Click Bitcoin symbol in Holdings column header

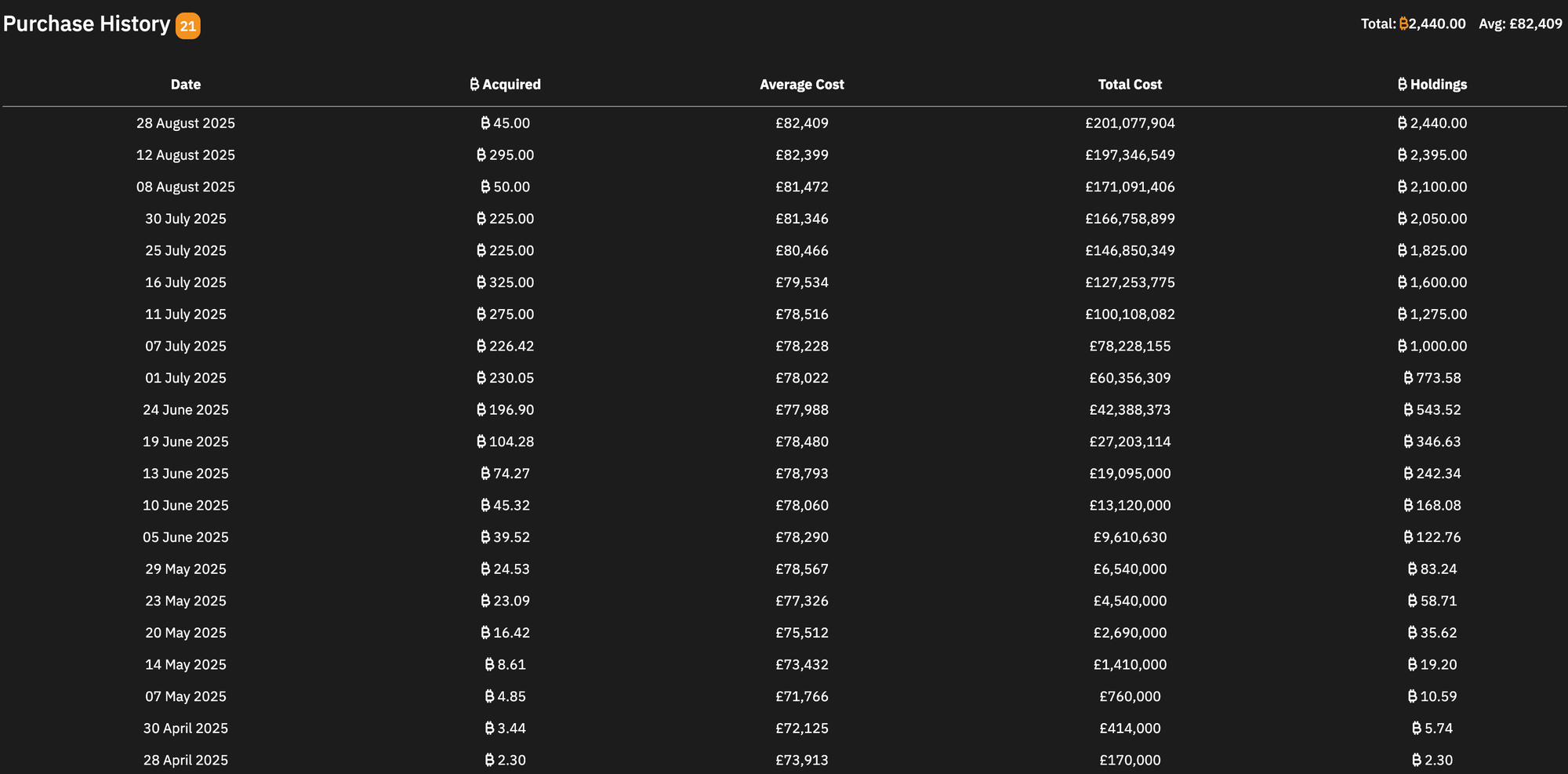coord(1402,85)
